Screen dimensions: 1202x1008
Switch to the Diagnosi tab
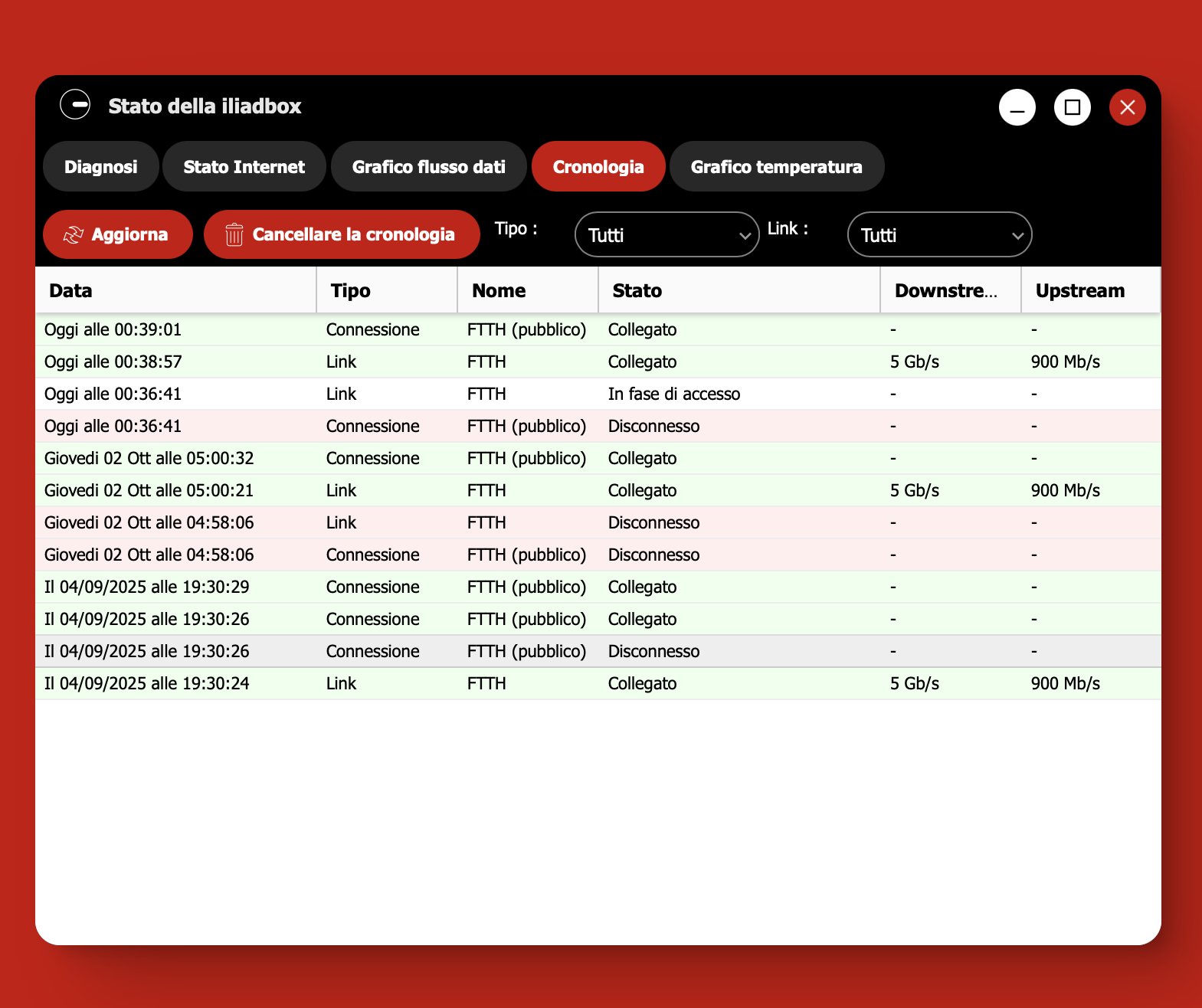point(101,167)
